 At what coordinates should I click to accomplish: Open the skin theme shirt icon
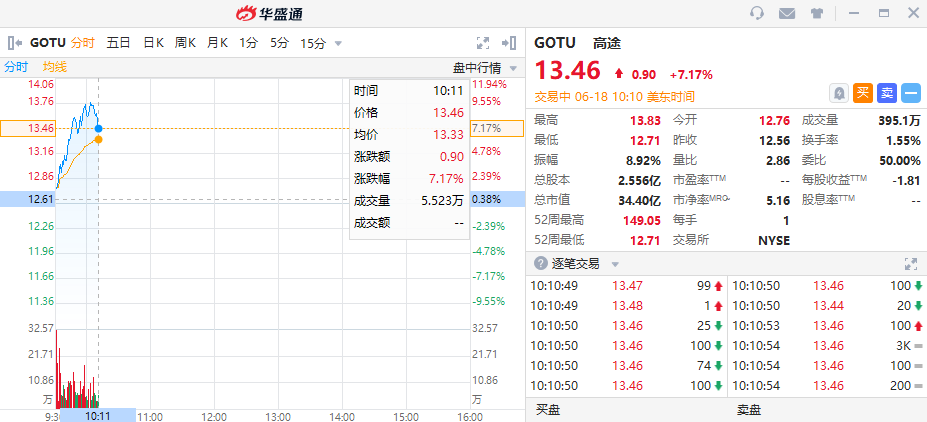[816, 13]
